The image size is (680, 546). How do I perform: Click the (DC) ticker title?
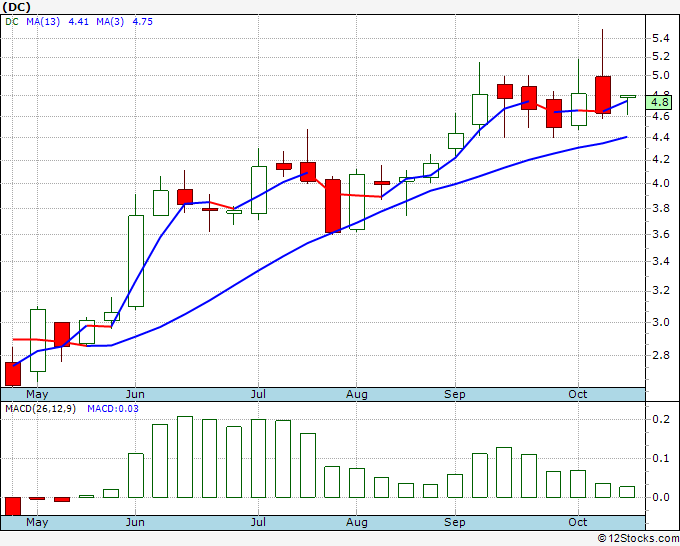point(16,7)
